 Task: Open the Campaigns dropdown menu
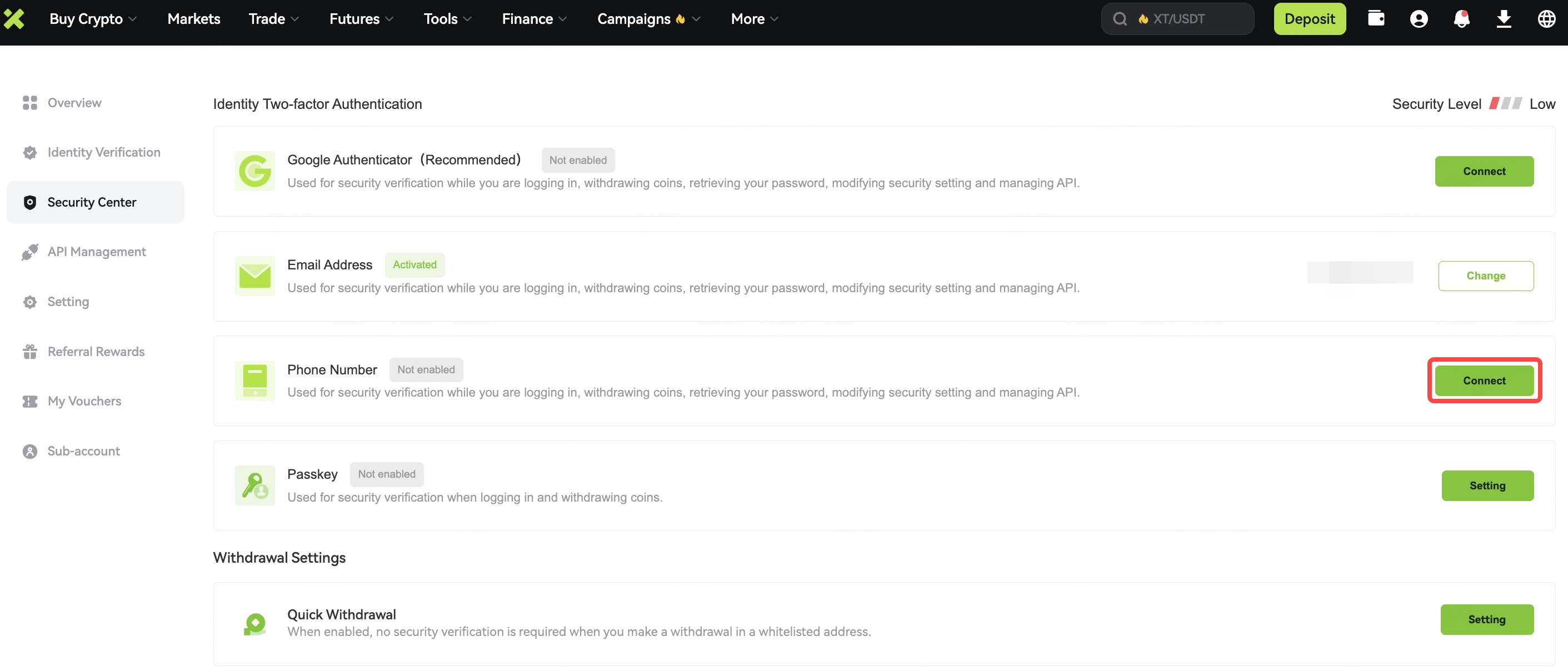(648, 19)
